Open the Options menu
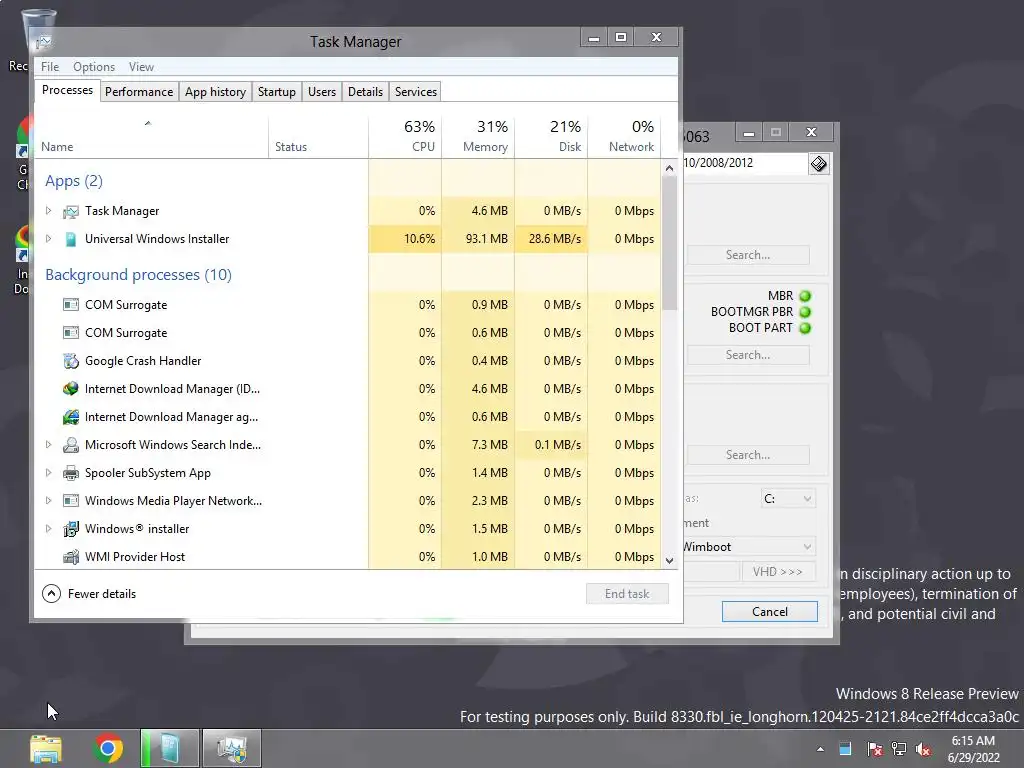 [x=93, y=67]
